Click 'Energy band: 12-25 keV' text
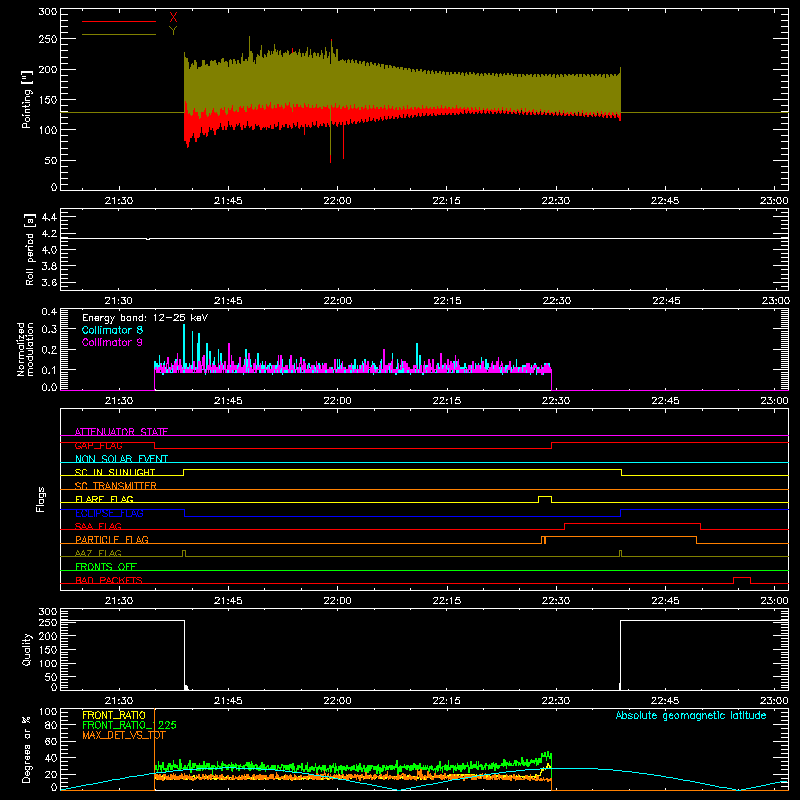 click(145, 318)
